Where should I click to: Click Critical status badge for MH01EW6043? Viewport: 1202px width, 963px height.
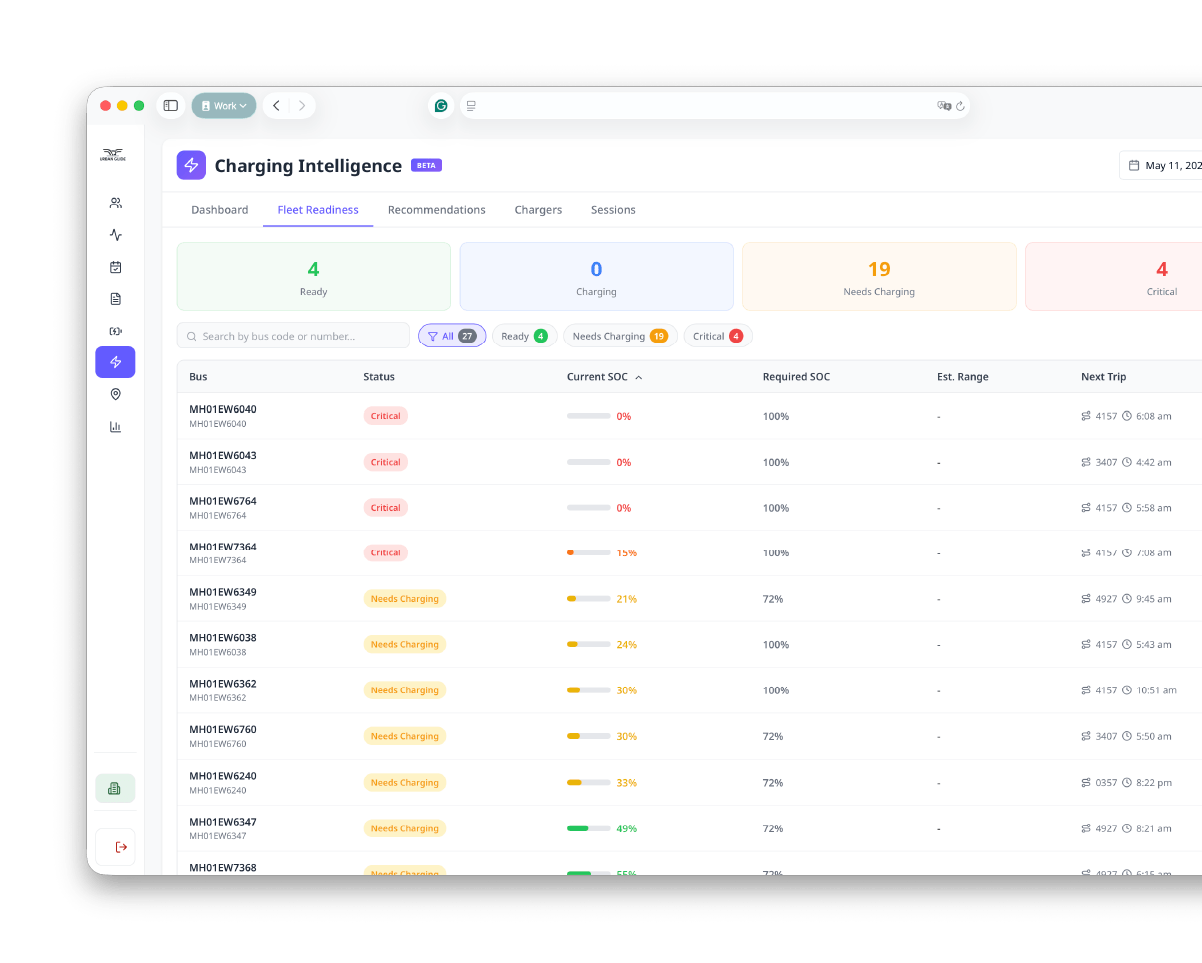point(385,462)
